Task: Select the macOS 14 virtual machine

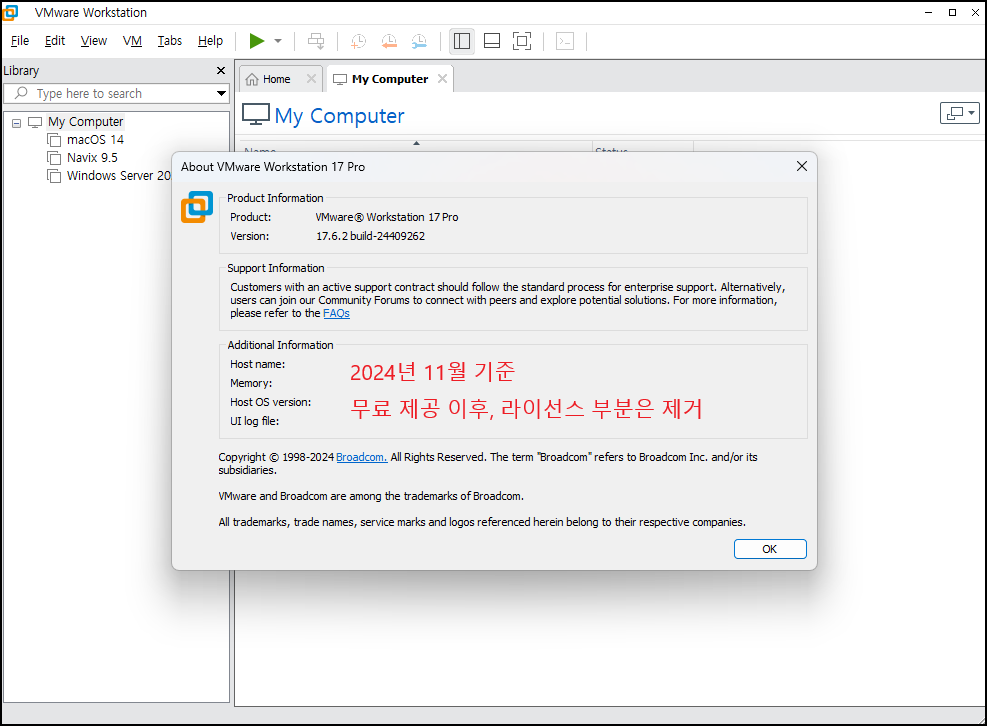Action: pos(95,140)
